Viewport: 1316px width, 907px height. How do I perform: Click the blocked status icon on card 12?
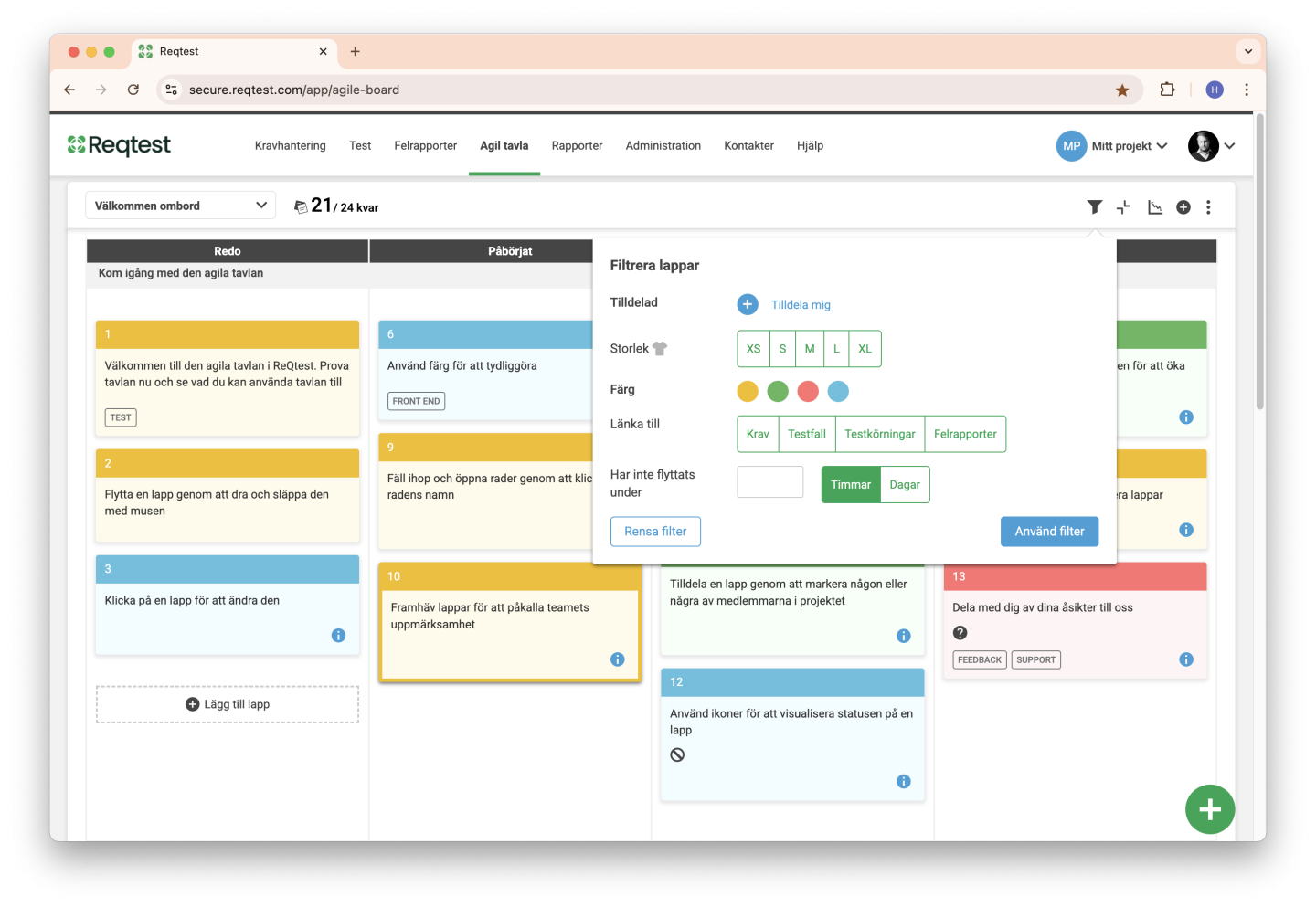click(x=677, y=754)
